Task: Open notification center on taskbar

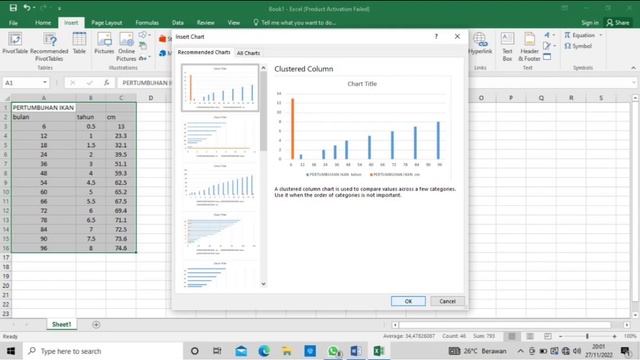Action: pyautogui.click(x=625, y=351)
